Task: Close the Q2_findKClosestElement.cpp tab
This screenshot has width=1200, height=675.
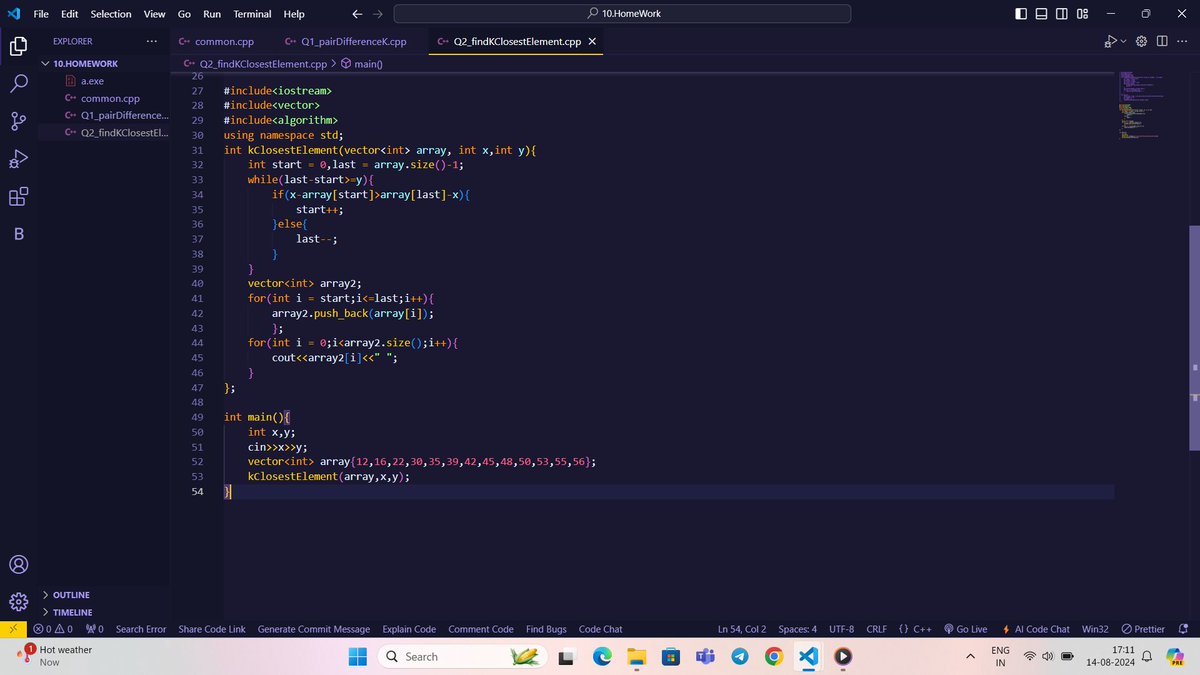Action: click(x=592, y=41)
